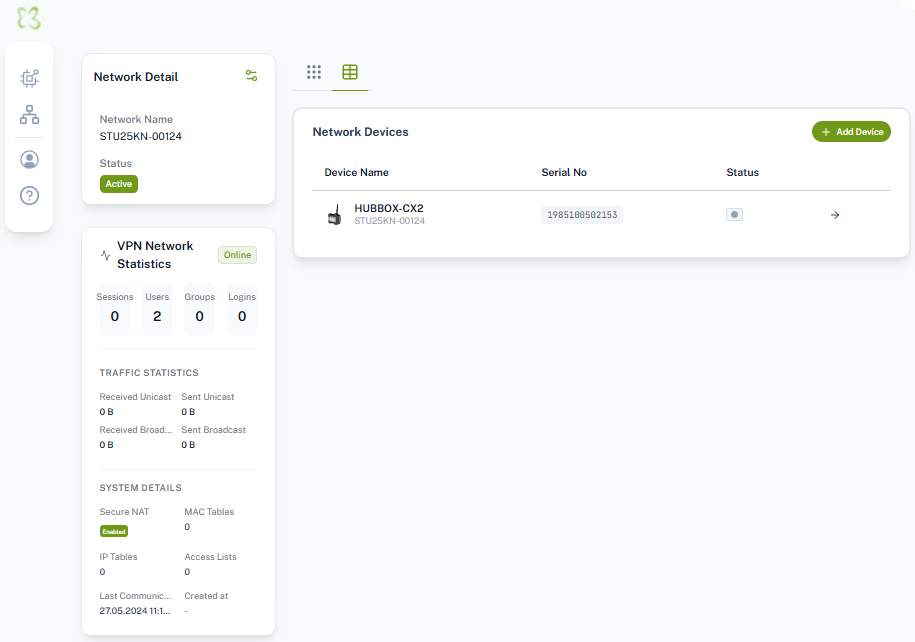The image size is (915, 642).
Task: Open the help question mark icon
Action: pyautogui.click(x=29, y=196)
